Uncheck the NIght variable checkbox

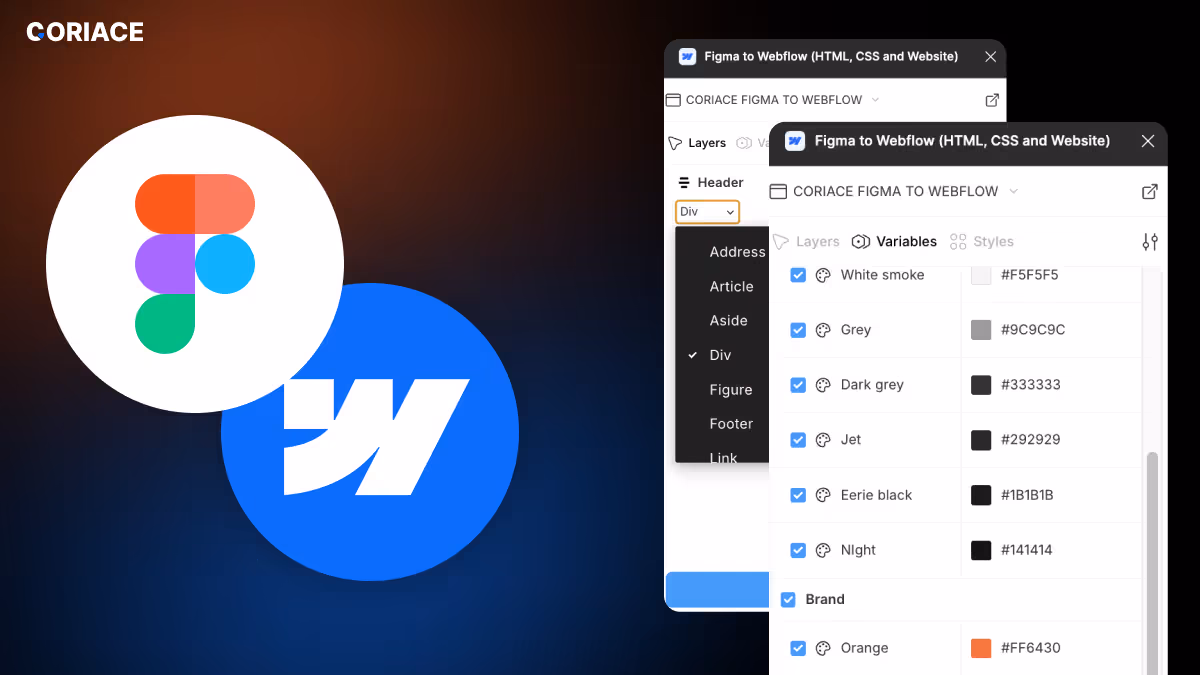798,550
